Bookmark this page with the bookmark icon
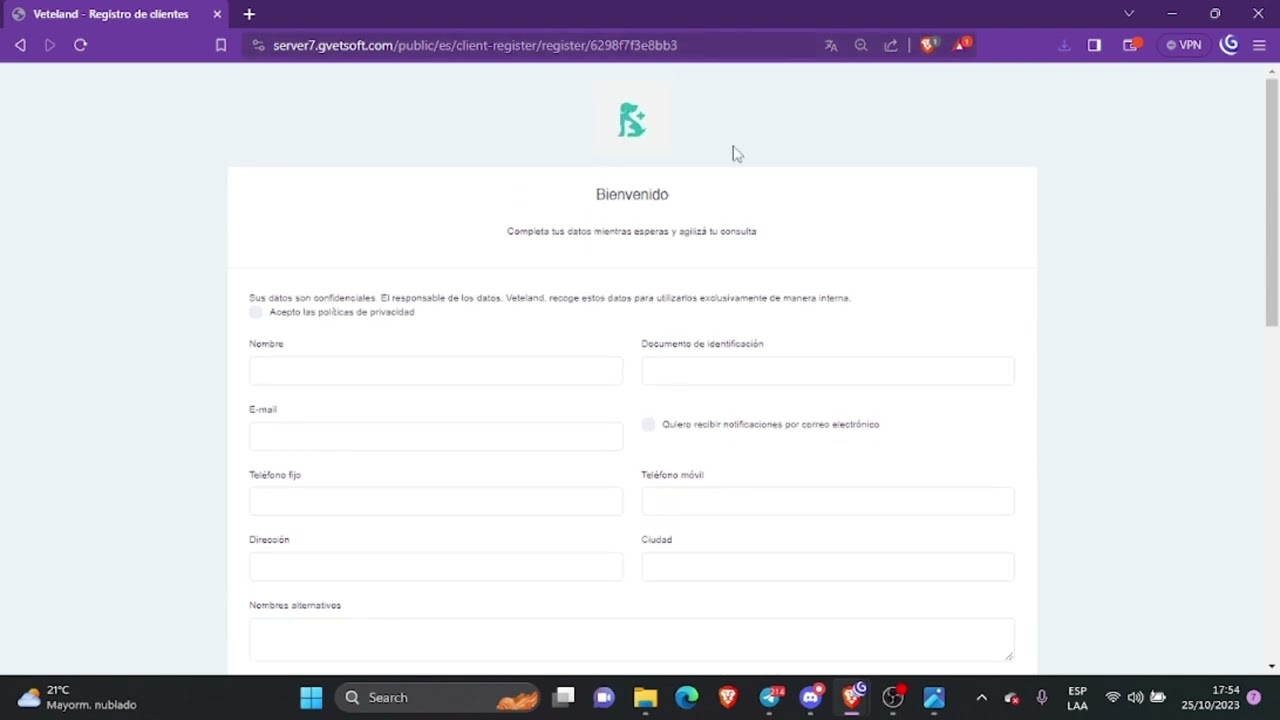Image resolution: width=1280 pixels, height=720 pixels. click(x=221, y=45)
